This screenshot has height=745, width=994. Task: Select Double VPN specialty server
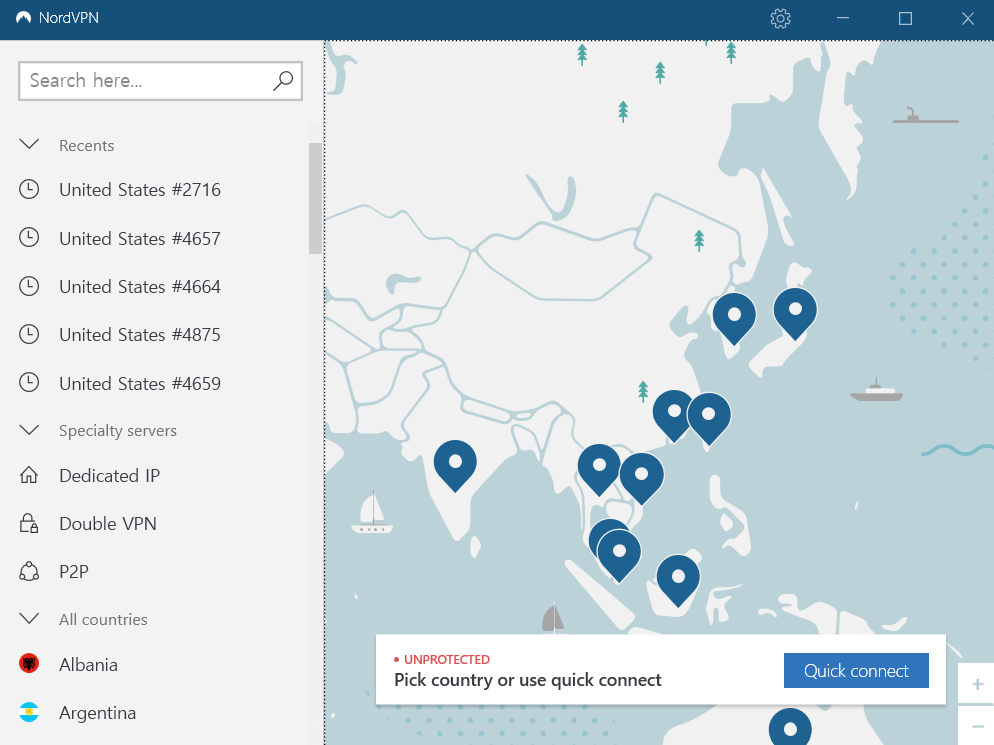click(x=108, y=524)
